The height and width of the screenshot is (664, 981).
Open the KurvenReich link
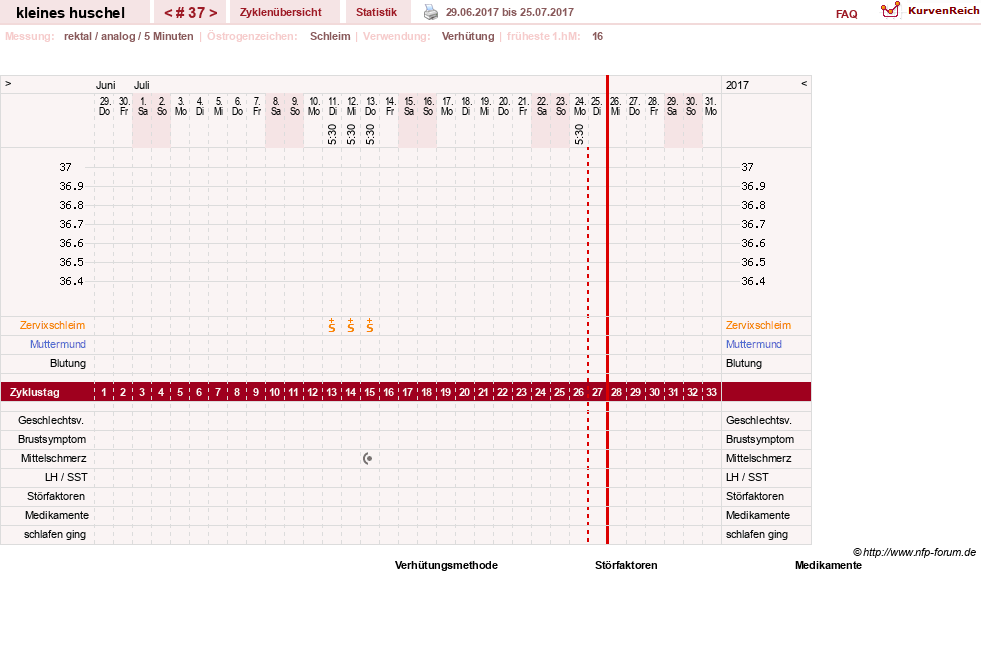943,11
